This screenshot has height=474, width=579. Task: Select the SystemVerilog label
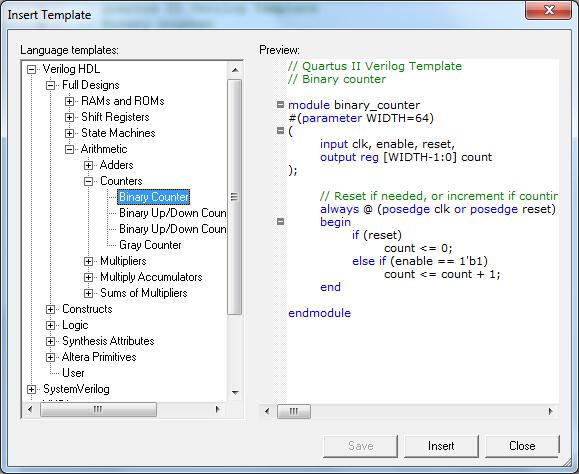(x=76, y=389)
